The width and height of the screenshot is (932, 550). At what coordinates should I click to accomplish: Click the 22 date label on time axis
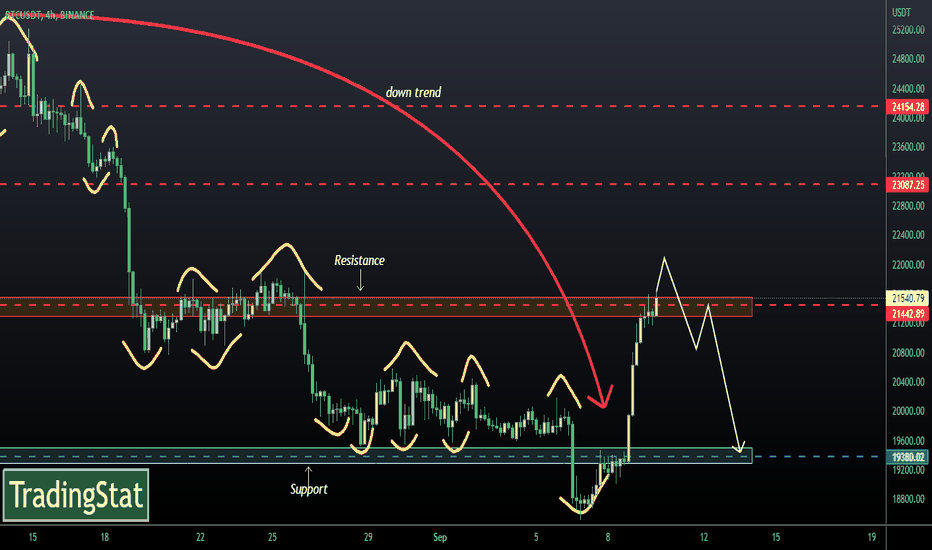click(x=200, y=537)
